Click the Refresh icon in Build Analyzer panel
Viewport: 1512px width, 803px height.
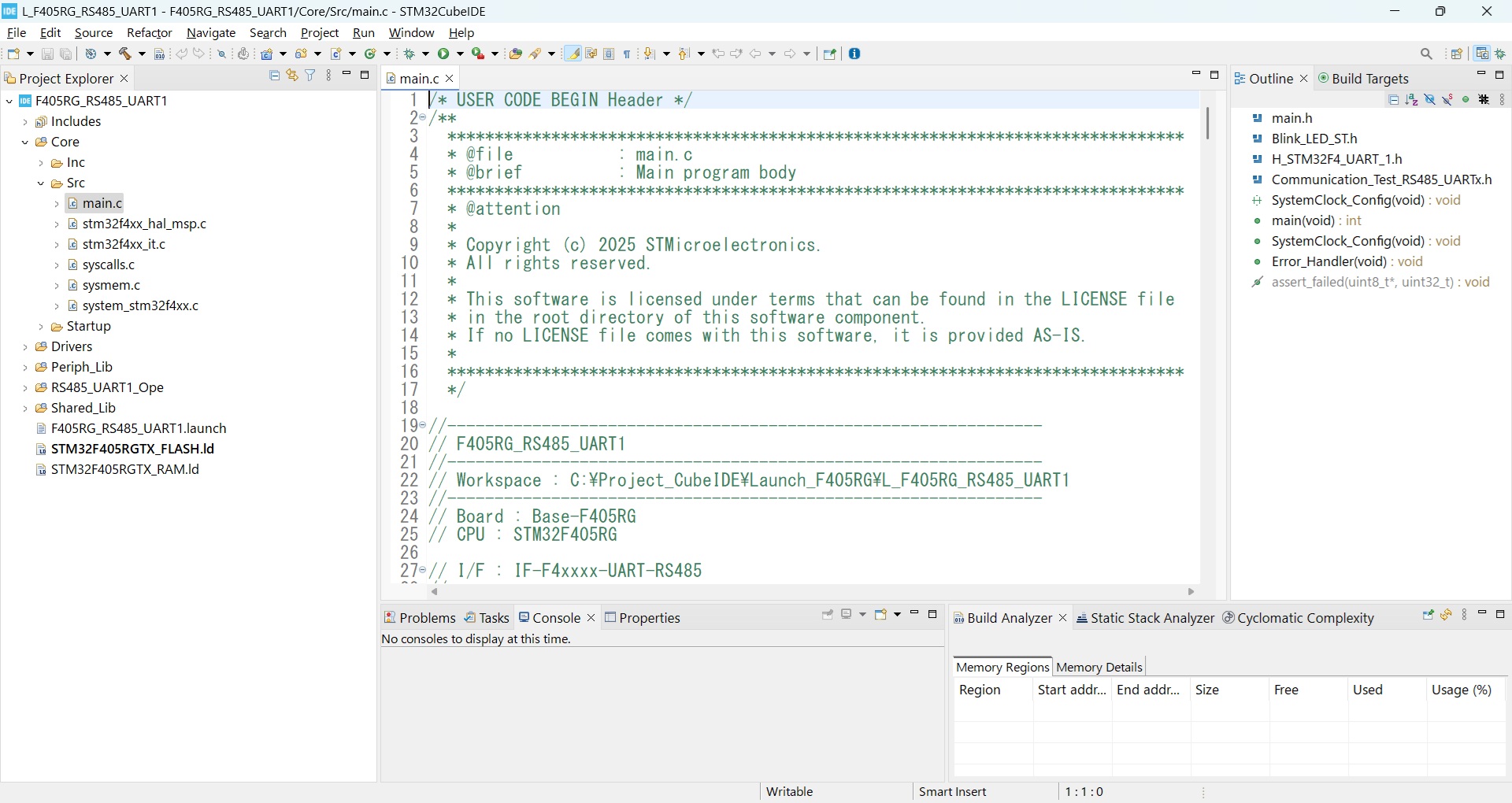(1447, 615)
